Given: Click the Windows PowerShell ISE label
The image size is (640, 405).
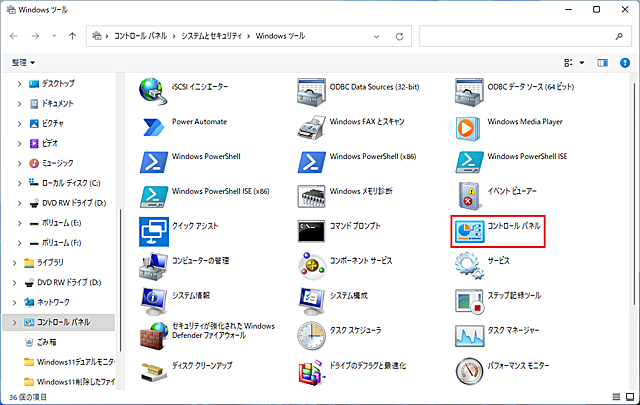Looking at the screenshot, I should pyautogui.click(x=527, y=156).
